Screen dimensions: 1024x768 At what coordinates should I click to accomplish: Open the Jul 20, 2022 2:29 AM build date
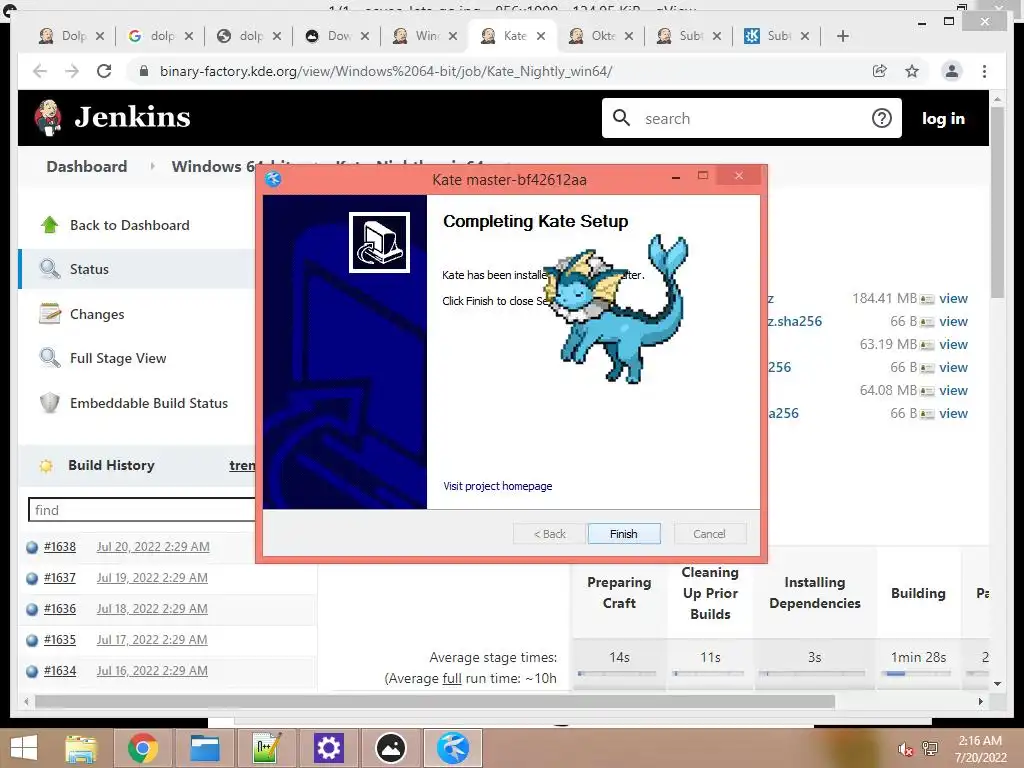click(153, 547)
